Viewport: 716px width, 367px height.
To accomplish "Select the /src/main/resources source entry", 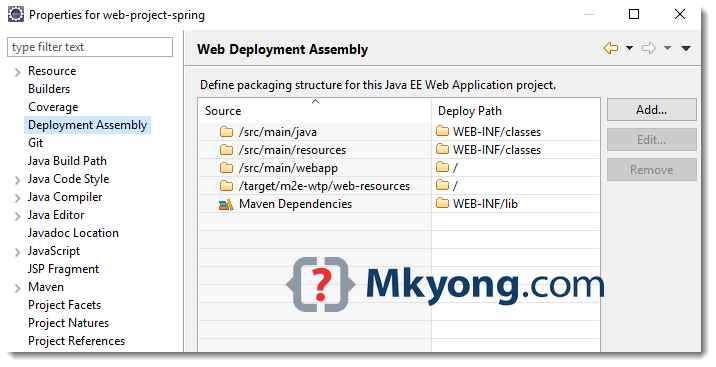I will click(x=292, y=150).
